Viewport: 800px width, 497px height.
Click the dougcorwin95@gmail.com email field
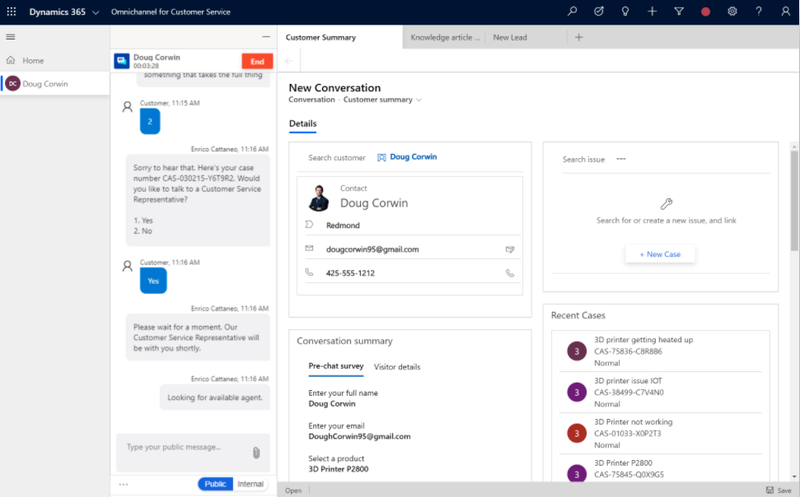click(372, 249)
